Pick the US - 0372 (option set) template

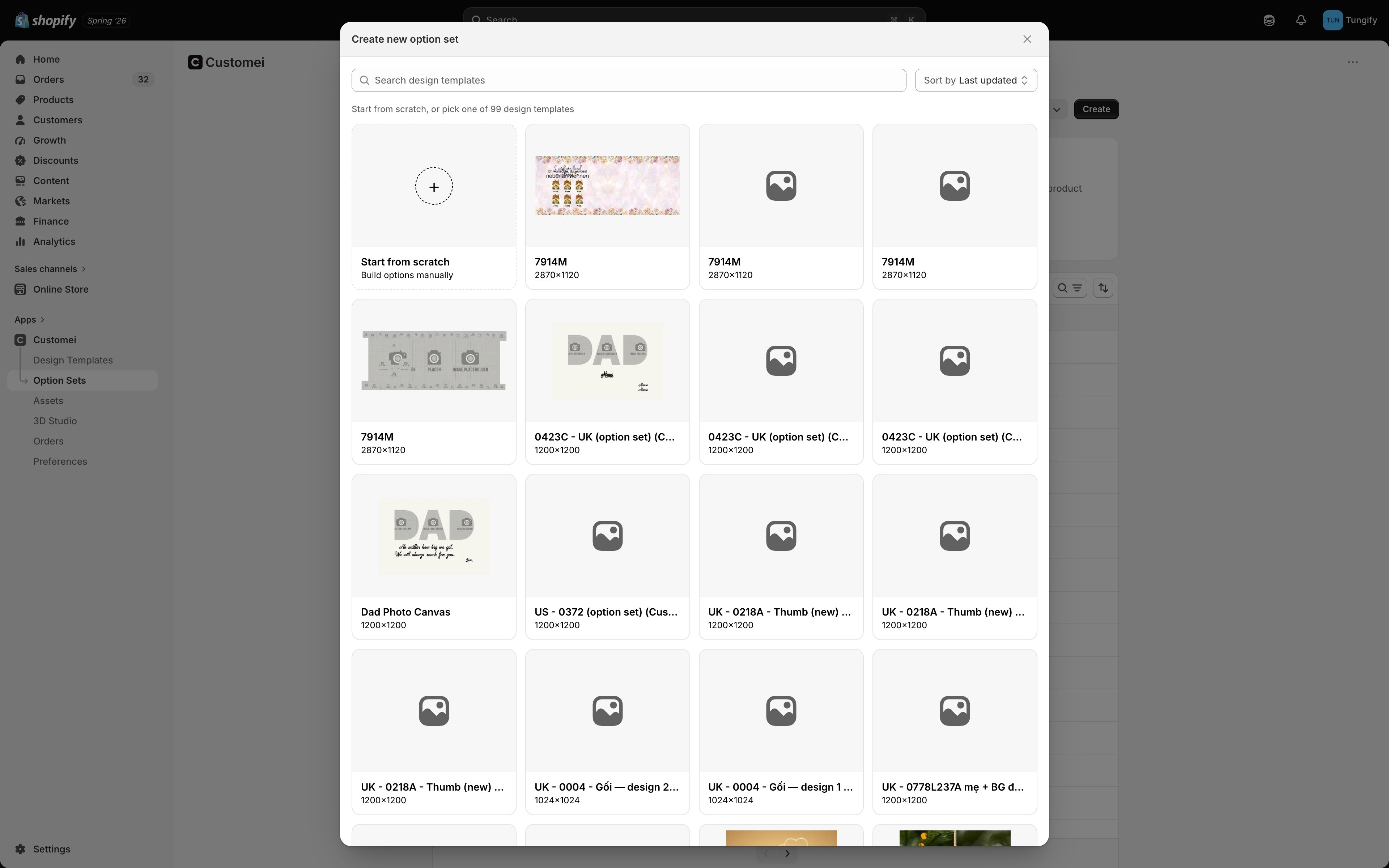coord(607,557)
